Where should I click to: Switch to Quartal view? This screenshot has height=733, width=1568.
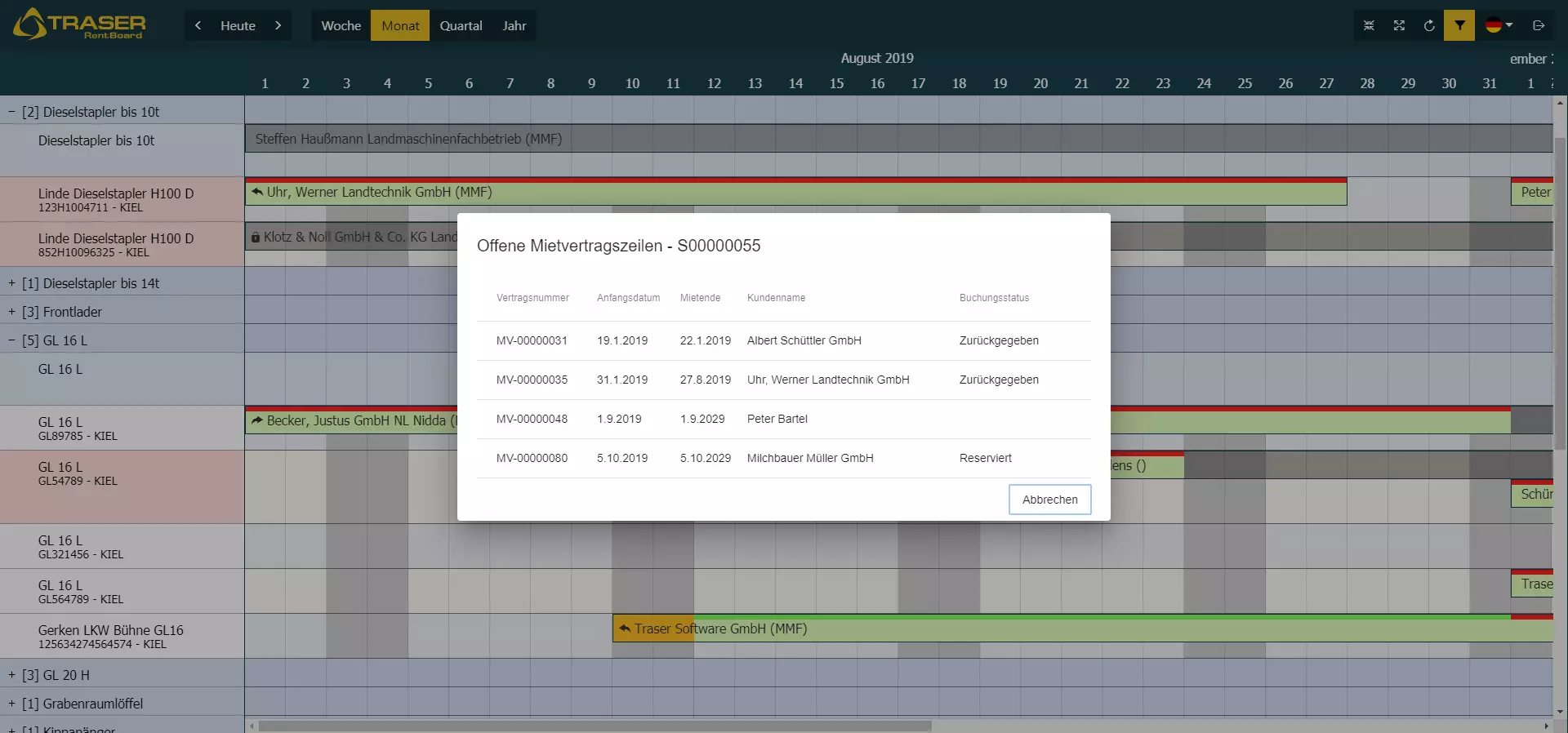pyautogui.click(x=461, y=25)
